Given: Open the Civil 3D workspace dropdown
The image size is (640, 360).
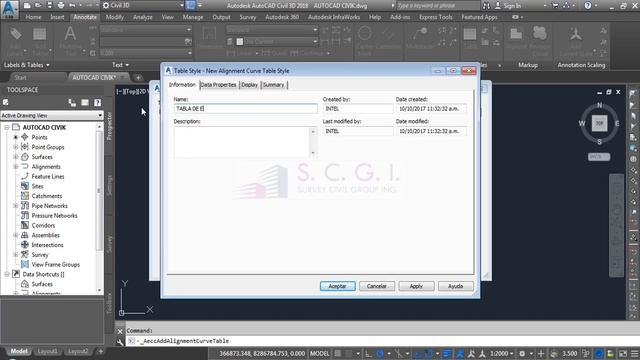Looking at the screenshot, I should (x=143, y=5).
